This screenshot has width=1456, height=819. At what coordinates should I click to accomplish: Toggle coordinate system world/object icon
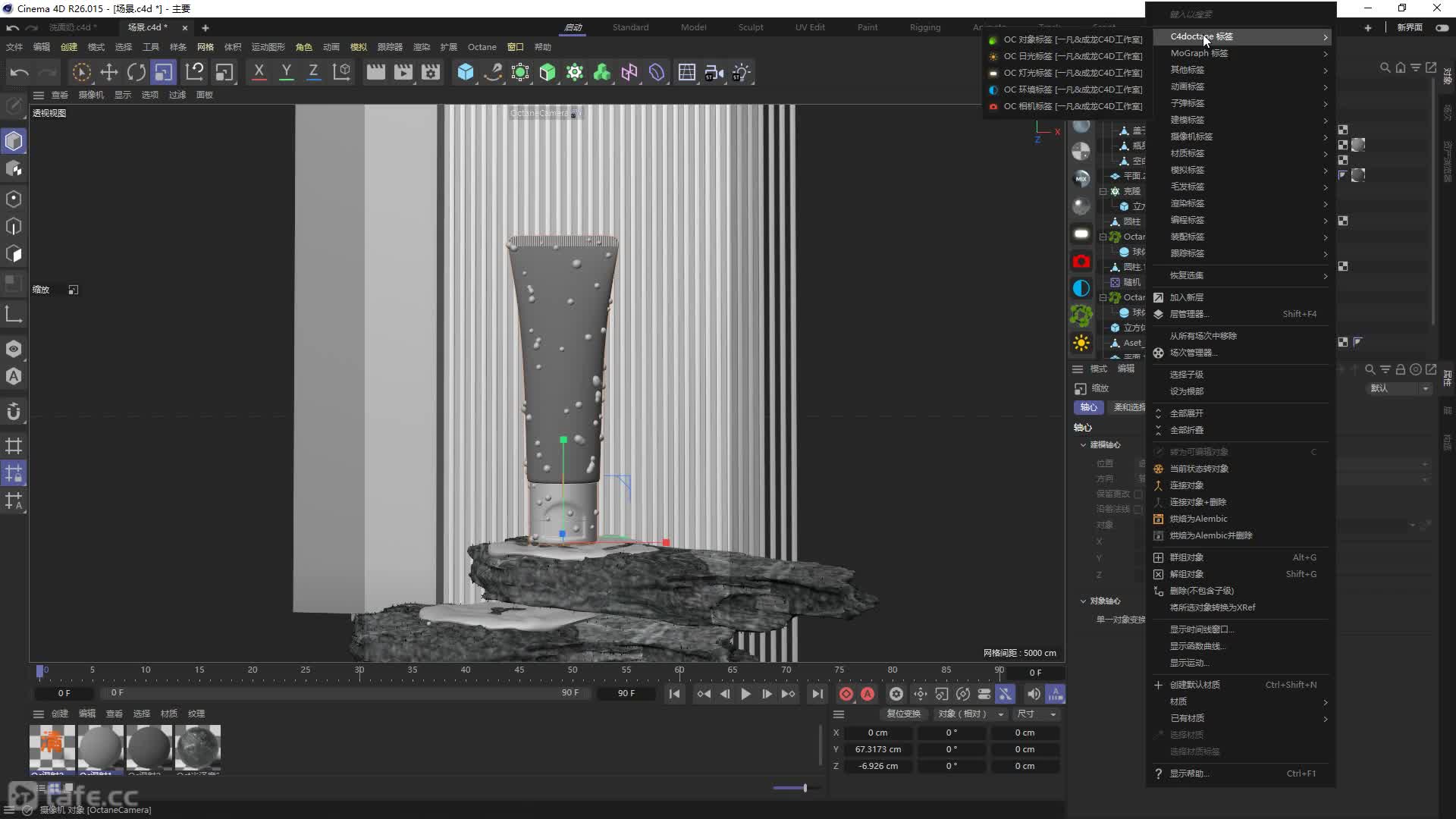pyautogui.click(x=341, y=72)
